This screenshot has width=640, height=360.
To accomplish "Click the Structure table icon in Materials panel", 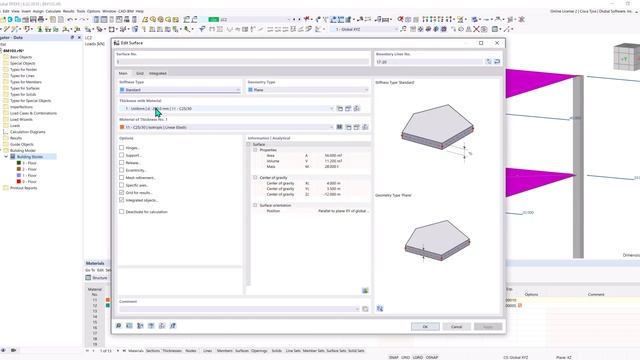I will coord(88,278).
